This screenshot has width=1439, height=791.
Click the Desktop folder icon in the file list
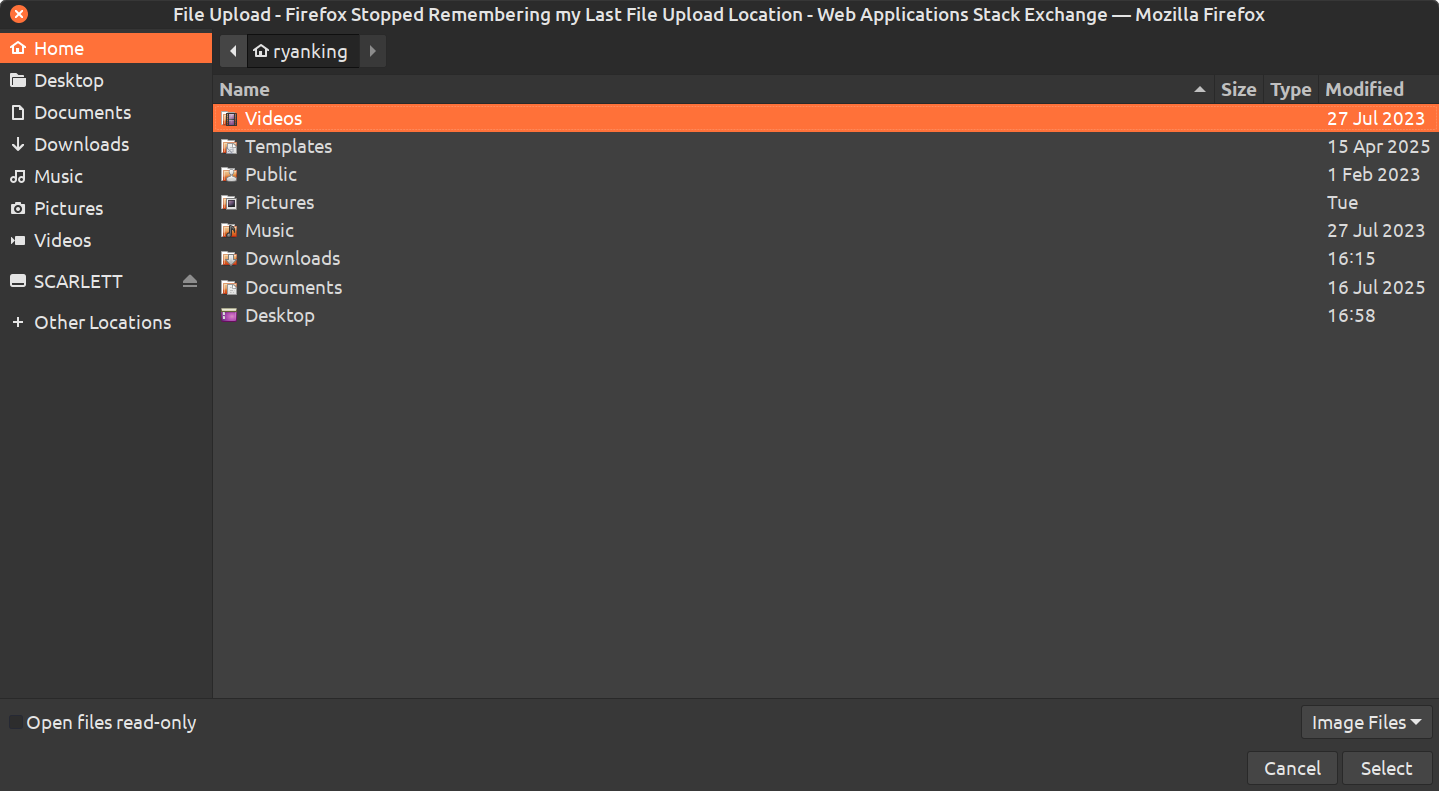tap(229, 316)
